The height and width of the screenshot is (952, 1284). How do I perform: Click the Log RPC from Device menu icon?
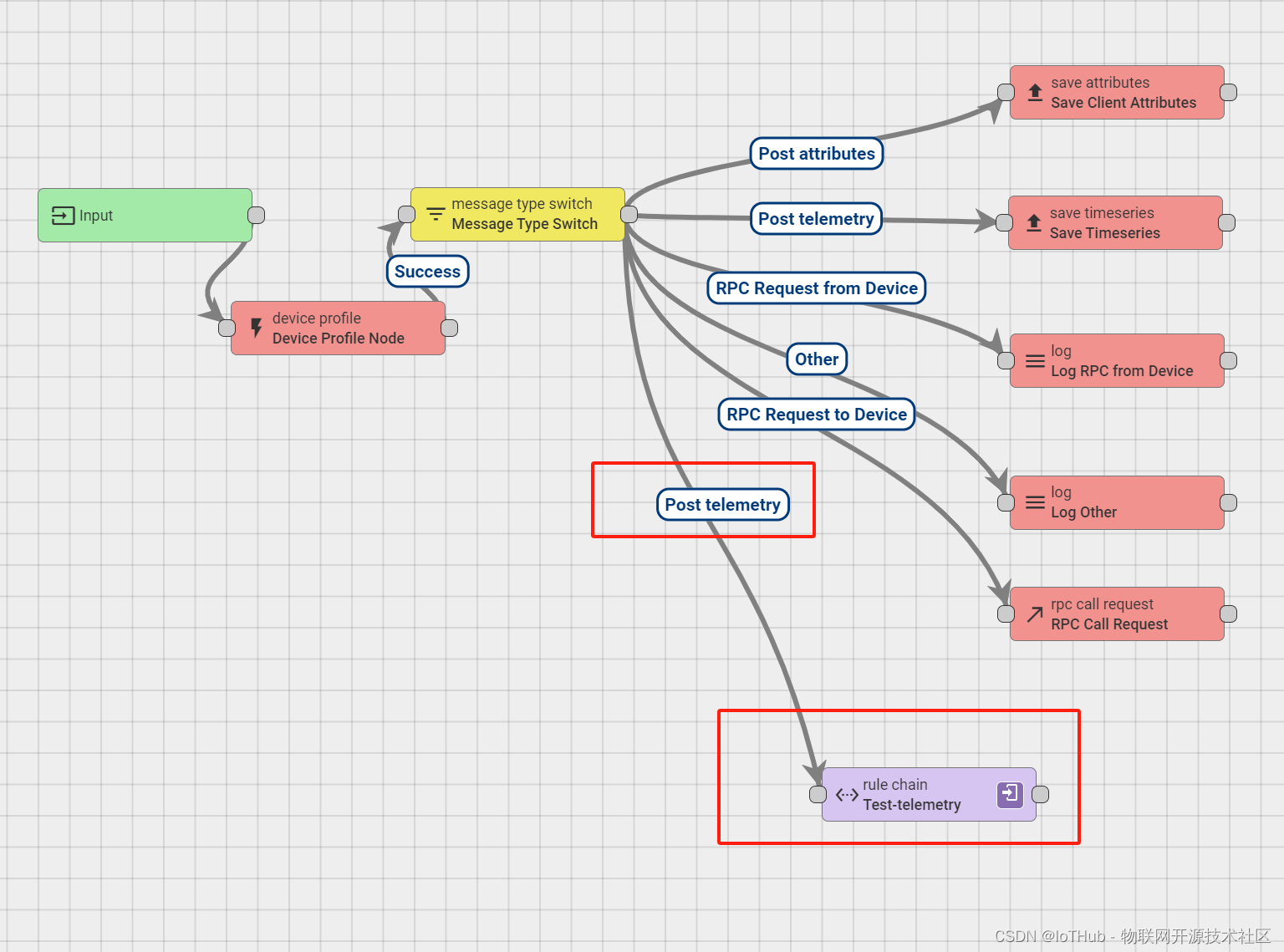(x=1035, y=361)
